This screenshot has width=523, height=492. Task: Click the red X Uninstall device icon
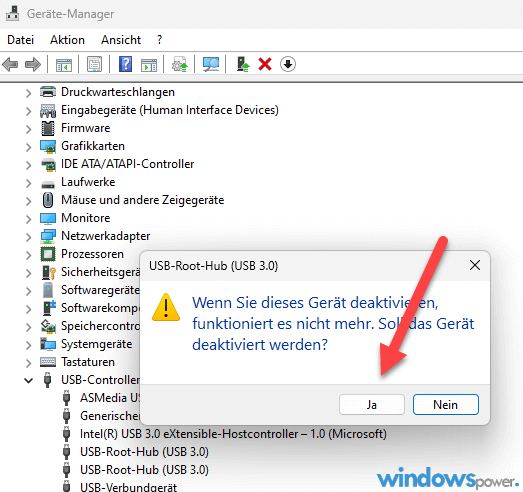point(265,64)
